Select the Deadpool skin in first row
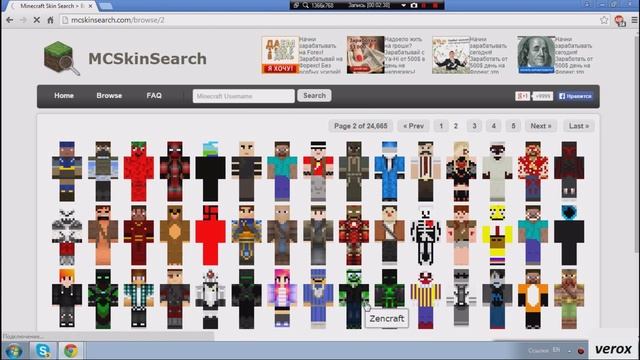The height and width of the screenshot is (360, 640). 175,171
